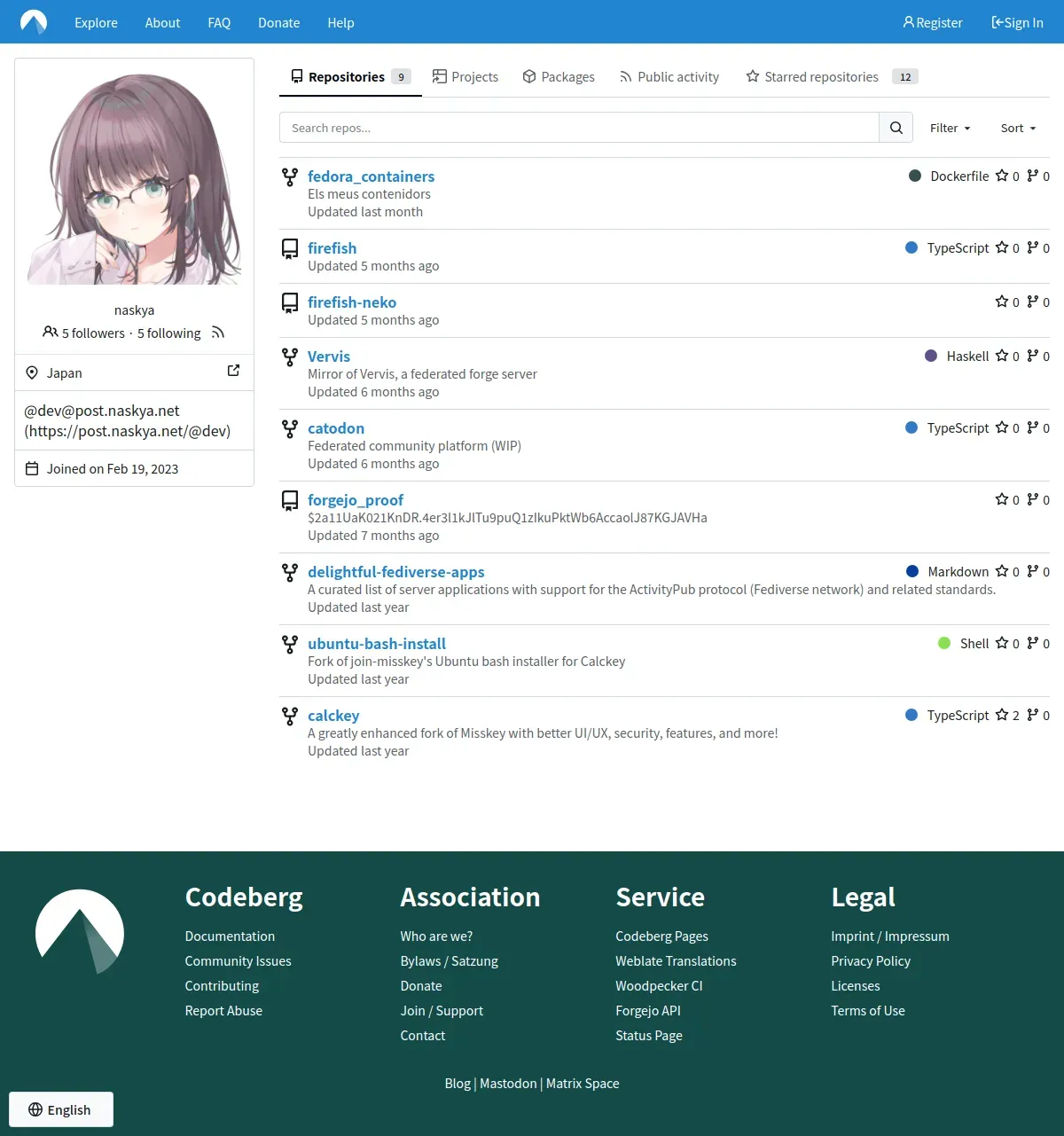Open the Starred repositories tab
Viewport: 1064px width, 1136px height.
(x=832, y=77)
